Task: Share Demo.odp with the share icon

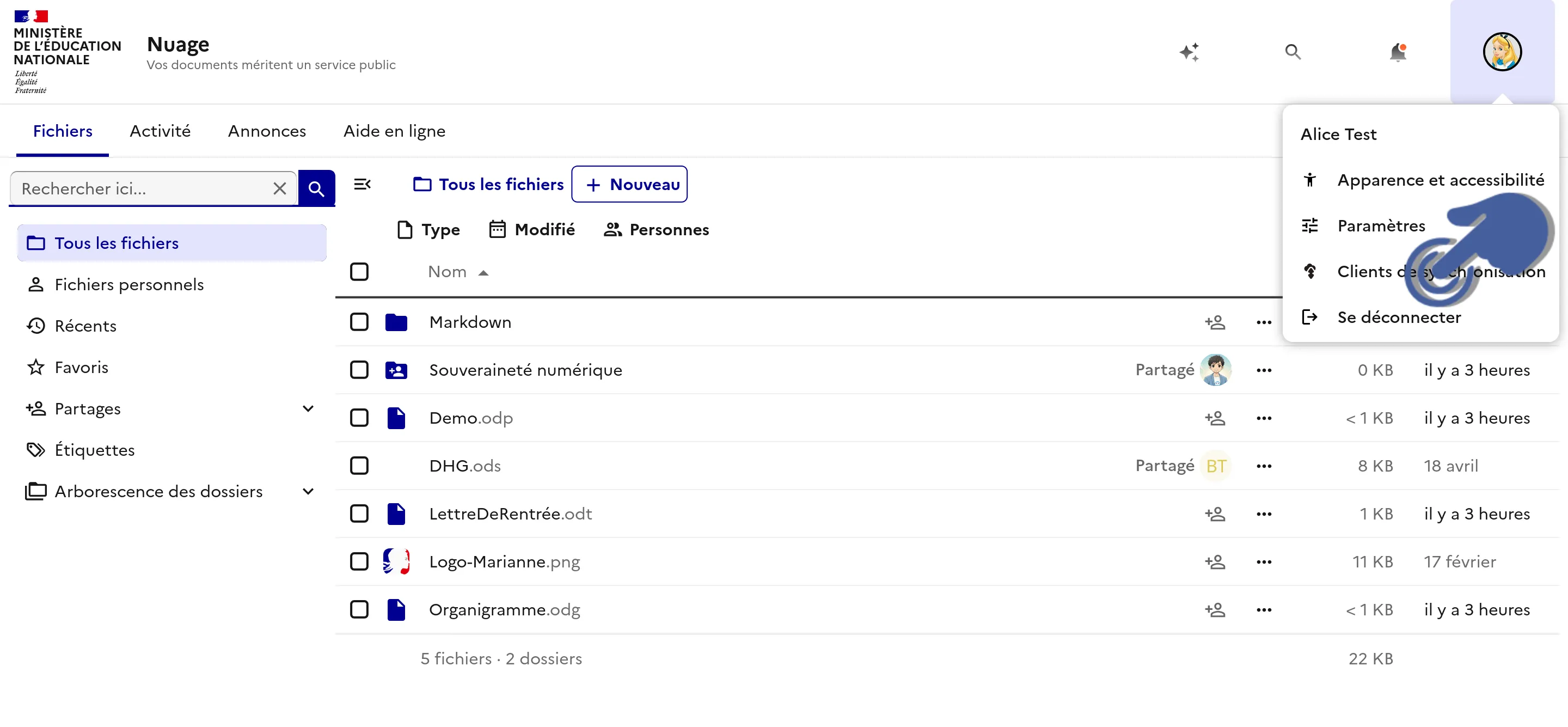Action: pyautogui.click(x=1215, y=418)
